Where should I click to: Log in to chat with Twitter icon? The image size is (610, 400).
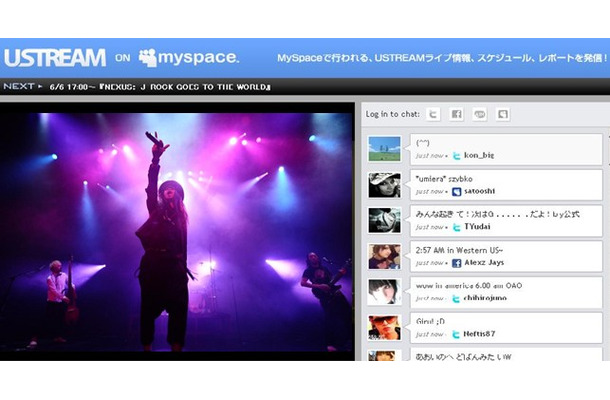(433, 114)
